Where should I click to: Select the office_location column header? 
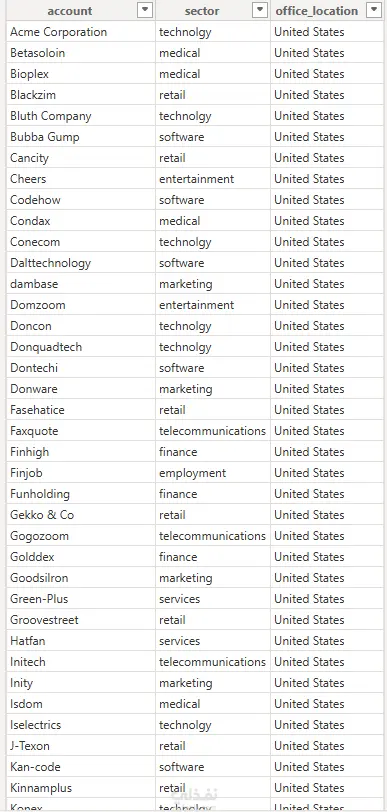tap(317, 11)
